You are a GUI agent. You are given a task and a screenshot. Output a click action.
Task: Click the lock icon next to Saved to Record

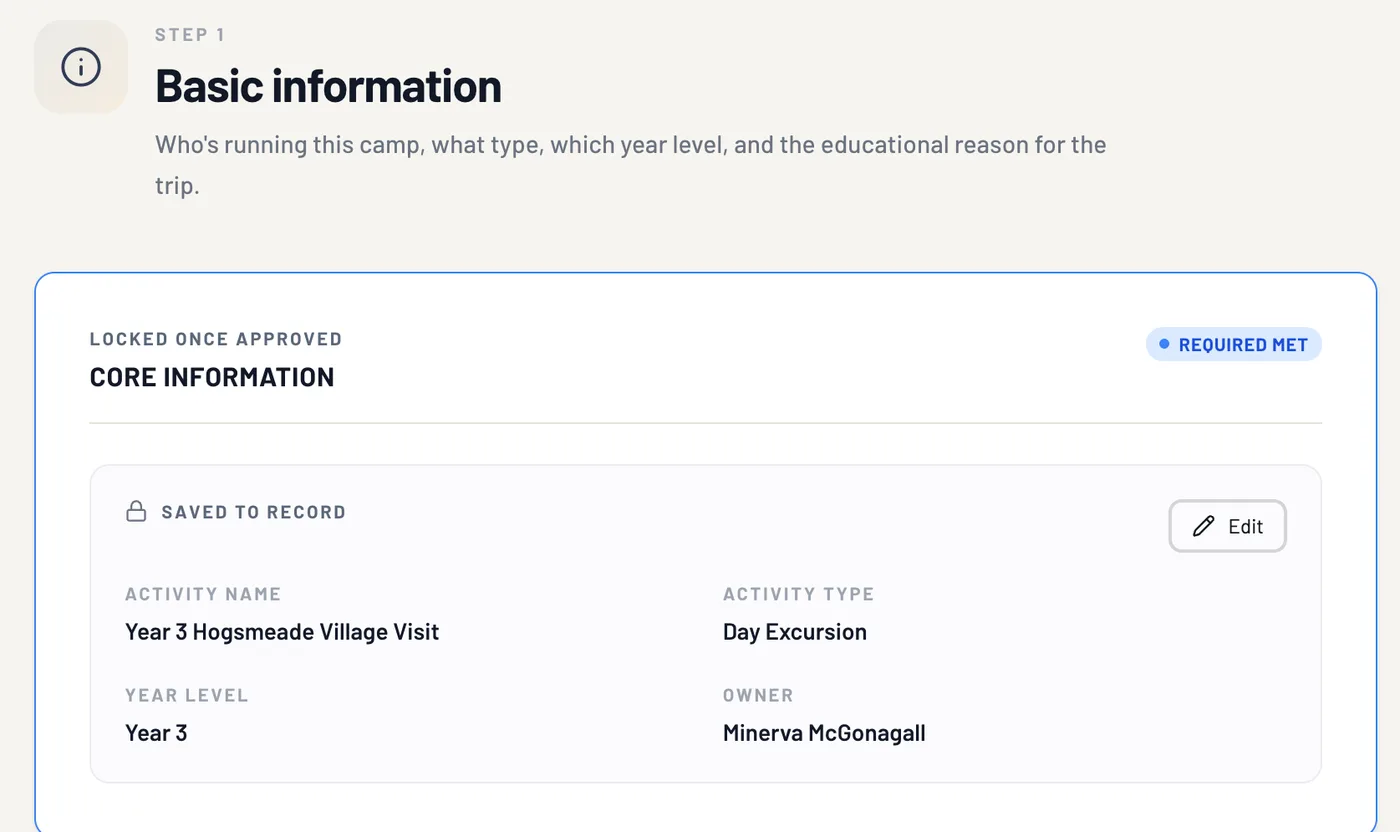[136, 512]
